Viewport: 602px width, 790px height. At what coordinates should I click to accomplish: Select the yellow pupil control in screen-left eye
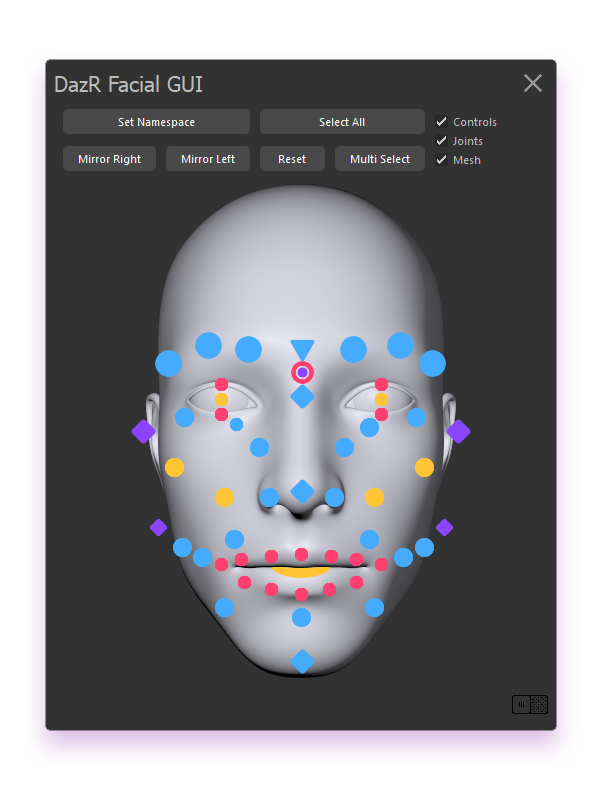click(222, 400)
